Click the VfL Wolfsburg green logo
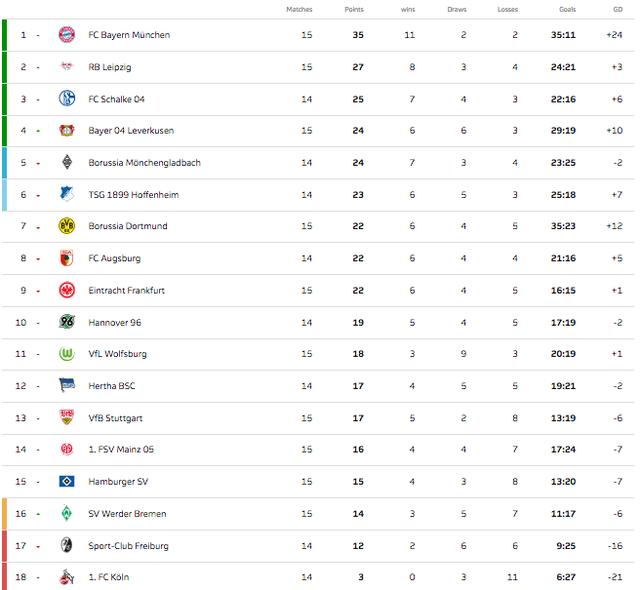This screenshot has width=640, height=590. coord(67,354)
